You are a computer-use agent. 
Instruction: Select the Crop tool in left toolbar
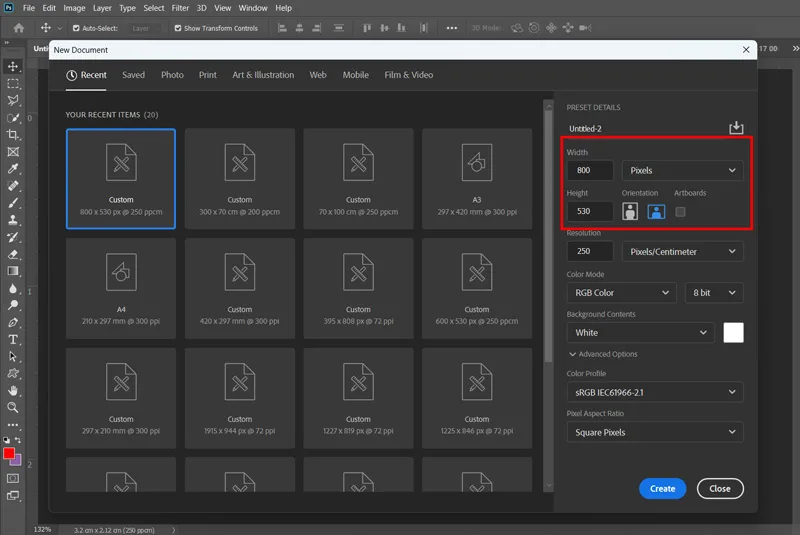click(13, 135)
